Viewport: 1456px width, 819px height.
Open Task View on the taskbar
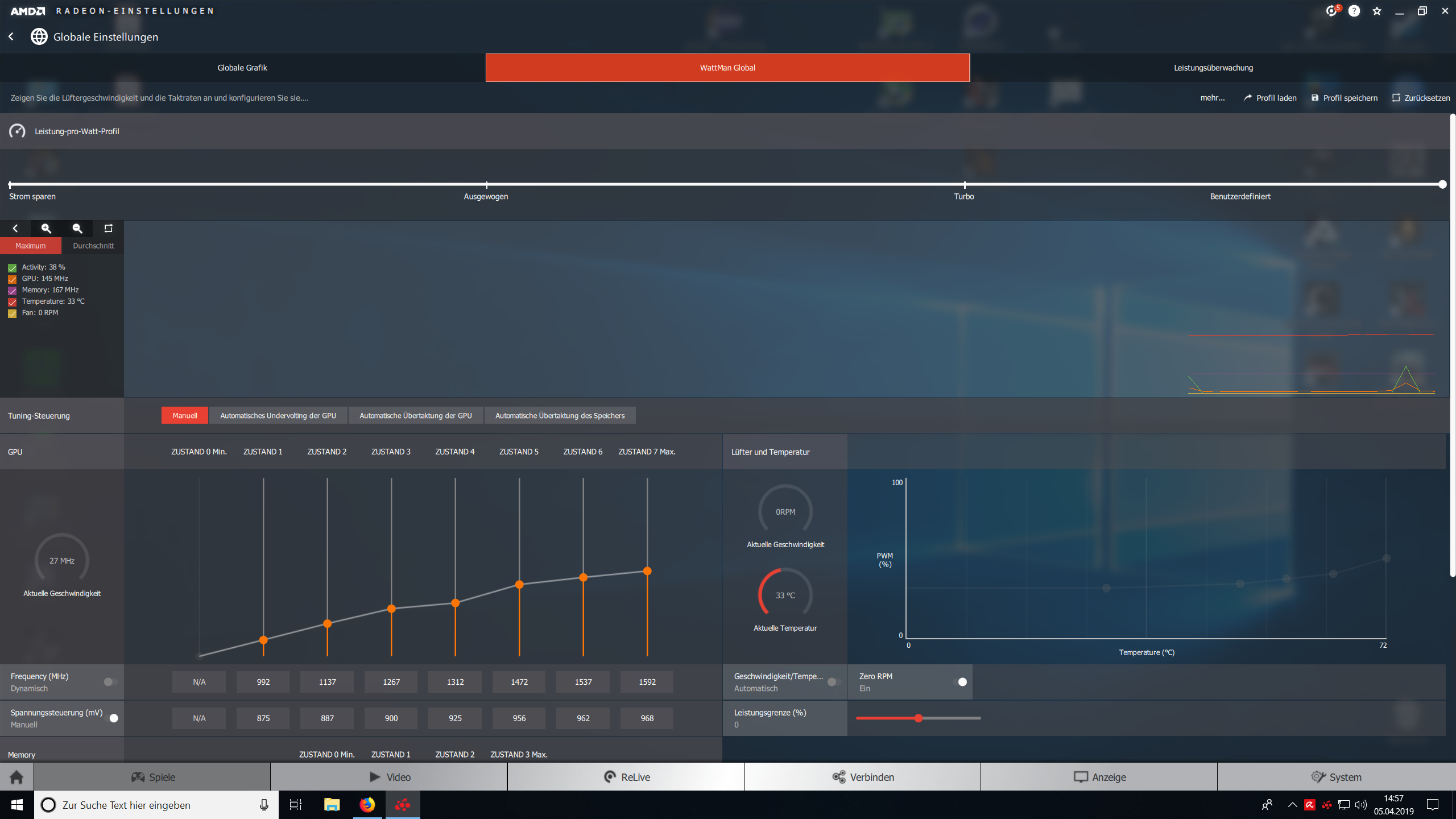click(295, 805)
